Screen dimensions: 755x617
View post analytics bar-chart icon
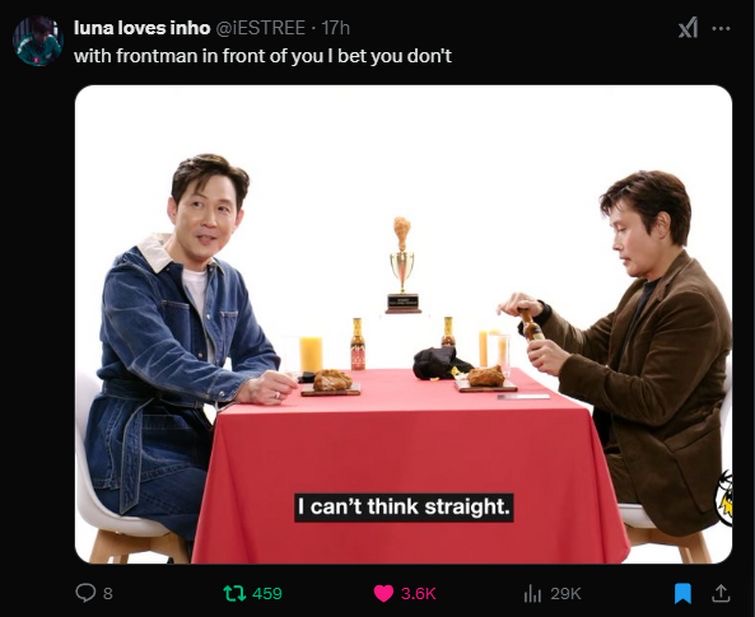click(x=532, y=593)
